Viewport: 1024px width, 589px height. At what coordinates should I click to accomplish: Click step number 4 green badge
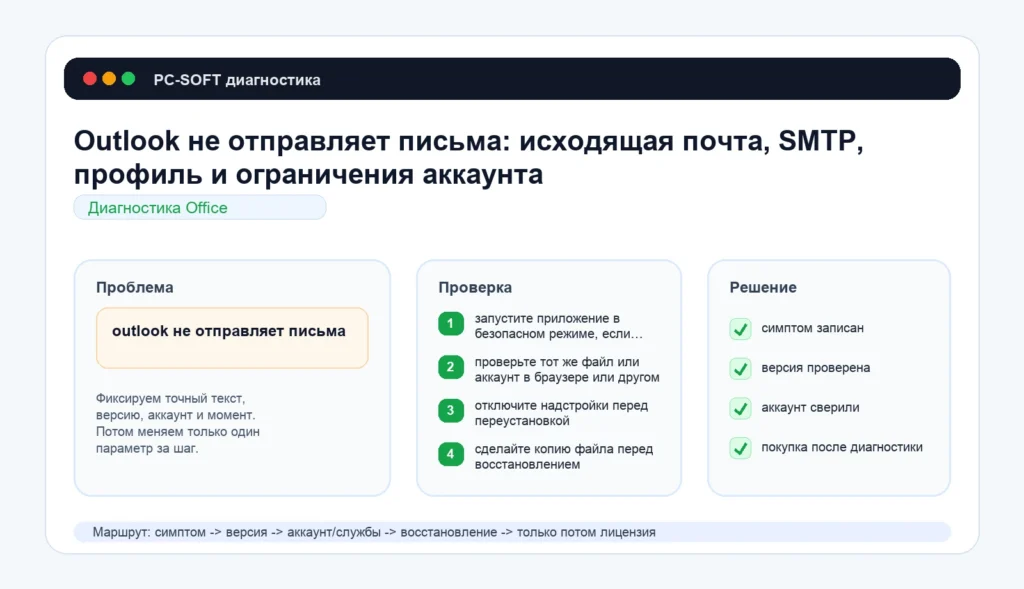tap(451, 454)
